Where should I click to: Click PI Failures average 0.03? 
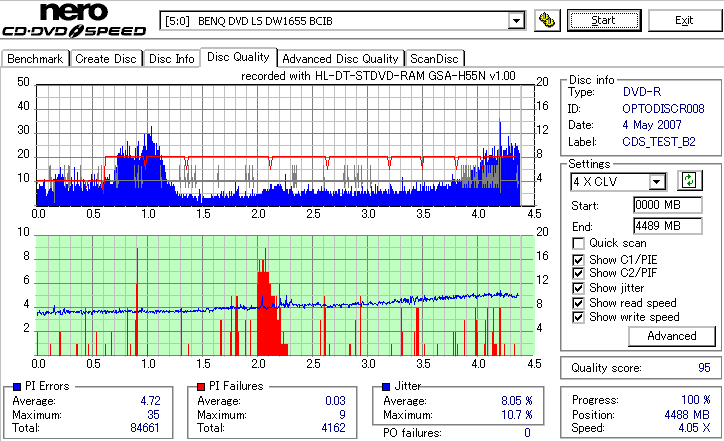tap(335, 401)
